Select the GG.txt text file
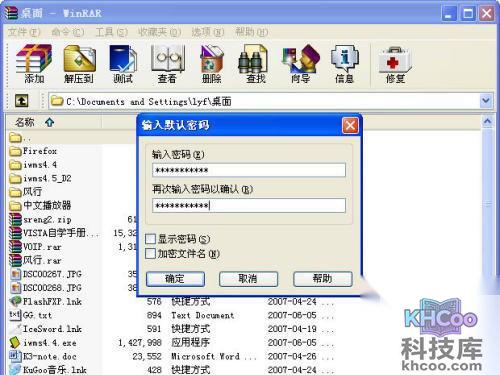The width and height of the screenshot is (500, 375). [31, 315]
